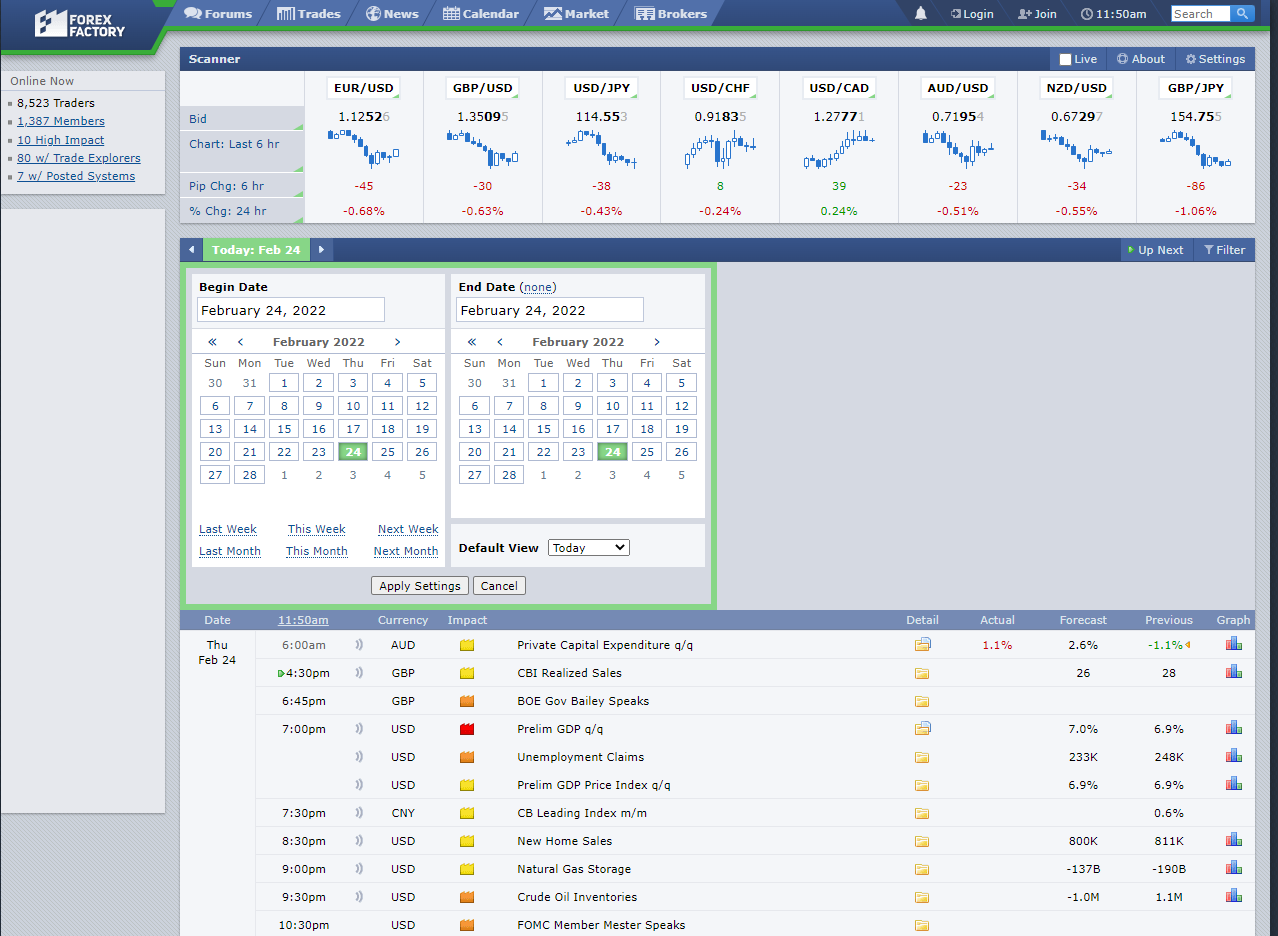Click the sound icon in the 7:00pm row

(x=359, y=729)
